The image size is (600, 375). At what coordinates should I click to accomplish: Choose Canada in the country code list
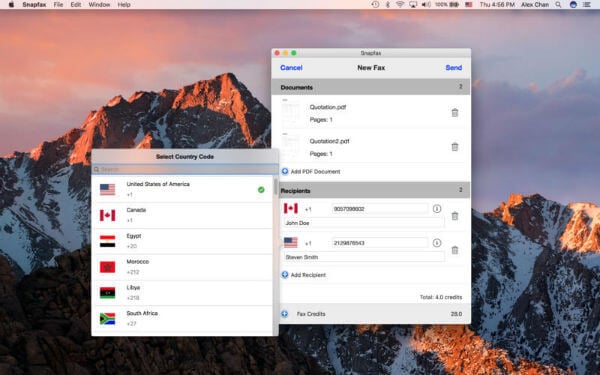pyautogui.click(x=183, y=215)
